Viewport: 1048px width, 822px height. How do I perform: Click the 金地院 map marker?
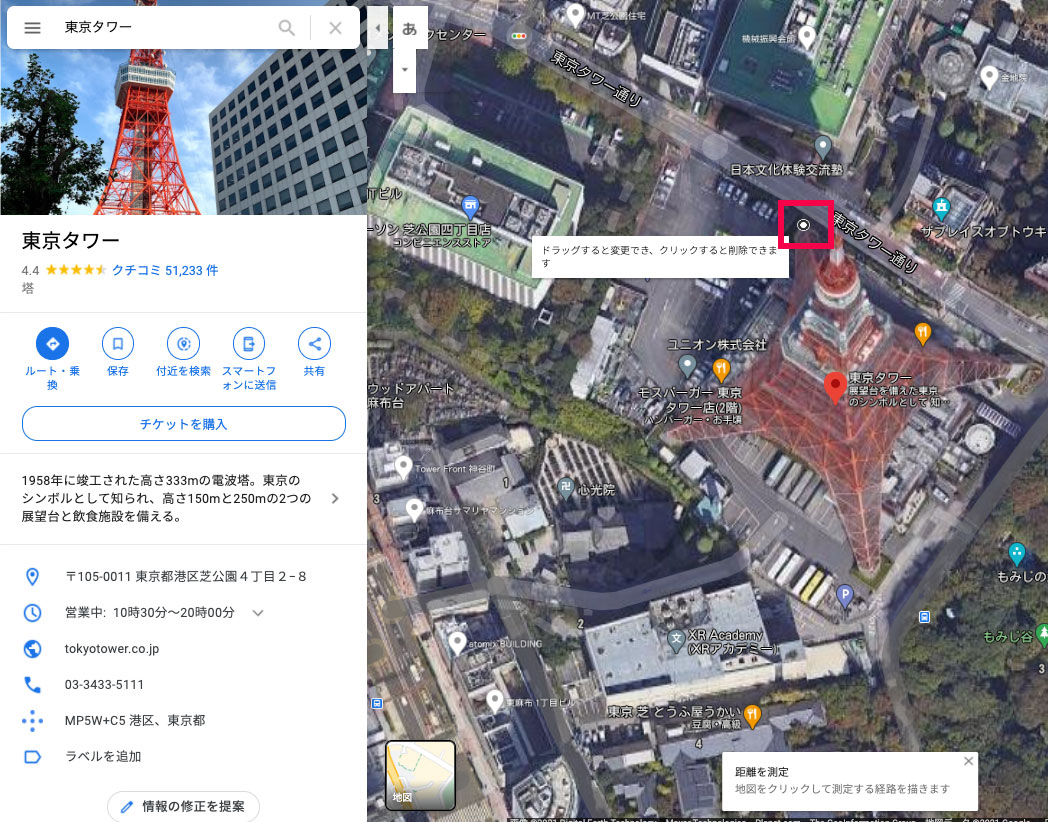click(x=989, y=77)
